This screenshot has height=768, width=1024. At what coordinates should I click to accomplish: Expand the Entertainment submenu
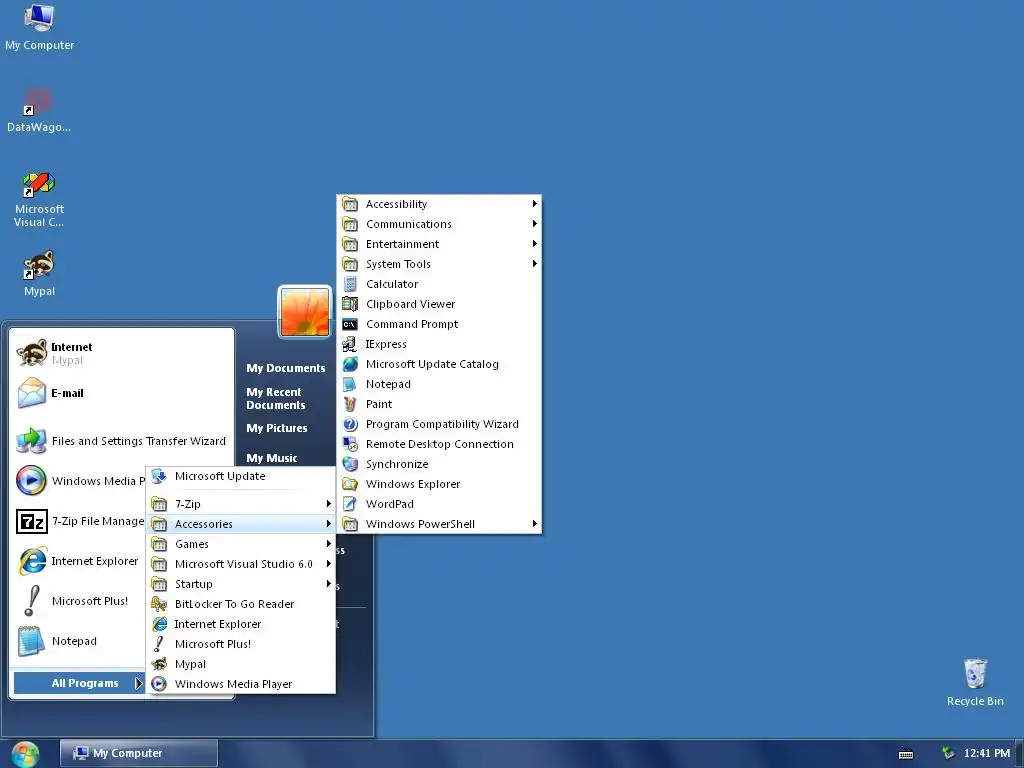tap(439, 244)
